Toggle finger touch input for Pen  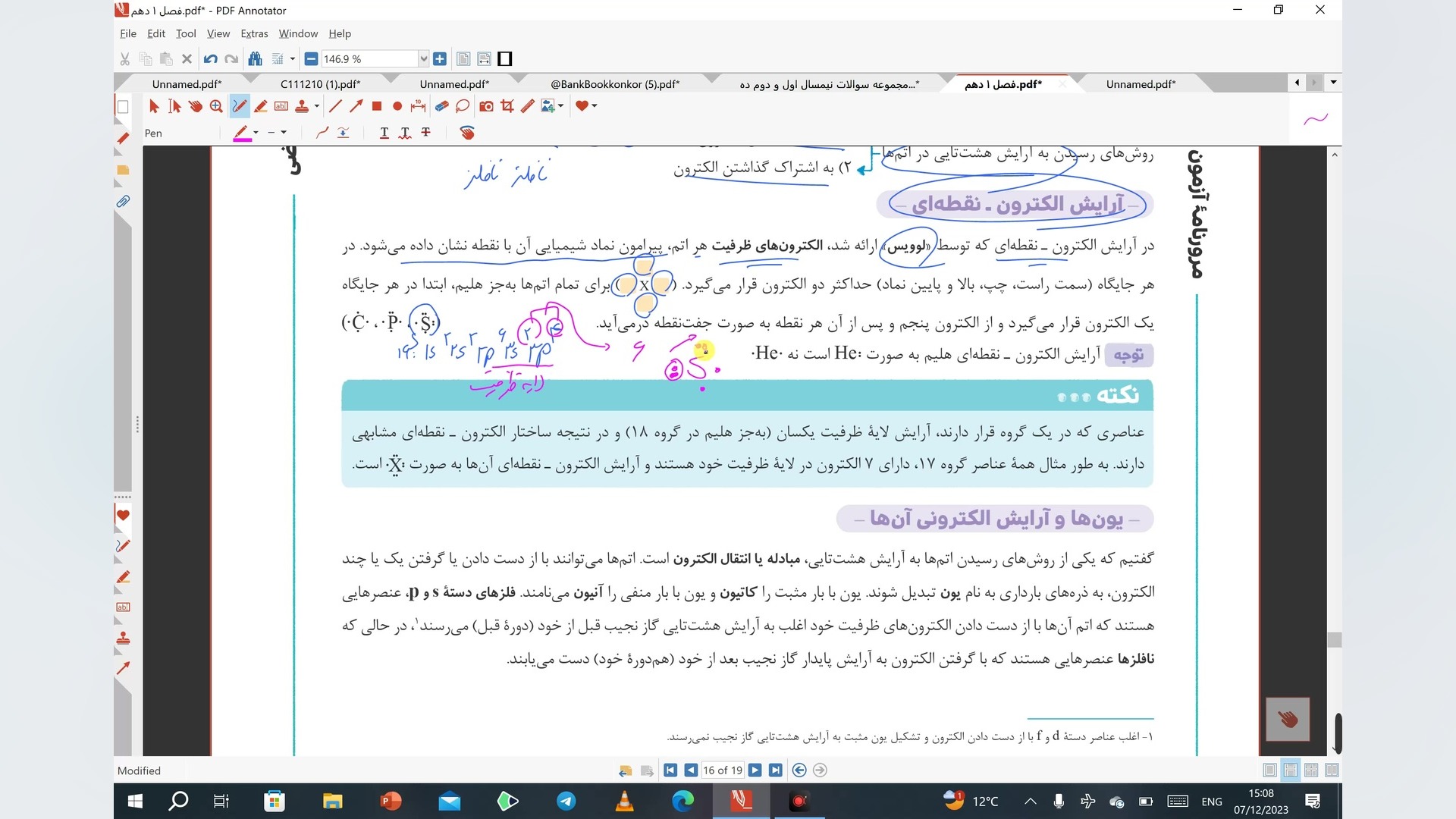pos(467,133)
